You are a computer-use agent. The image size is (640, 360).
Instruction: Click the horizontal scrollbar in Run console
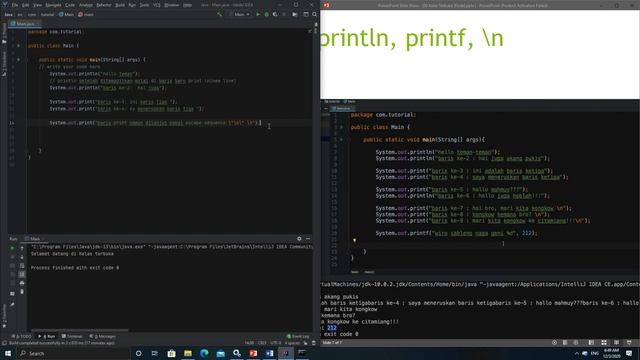click(x=80, y=330)
